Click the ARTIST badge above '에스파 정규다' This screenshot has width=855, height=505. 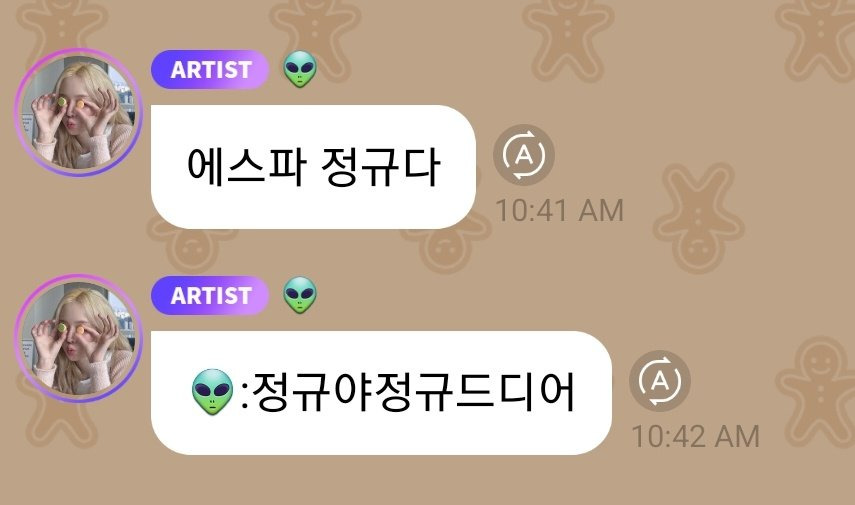tap(210, 69)
